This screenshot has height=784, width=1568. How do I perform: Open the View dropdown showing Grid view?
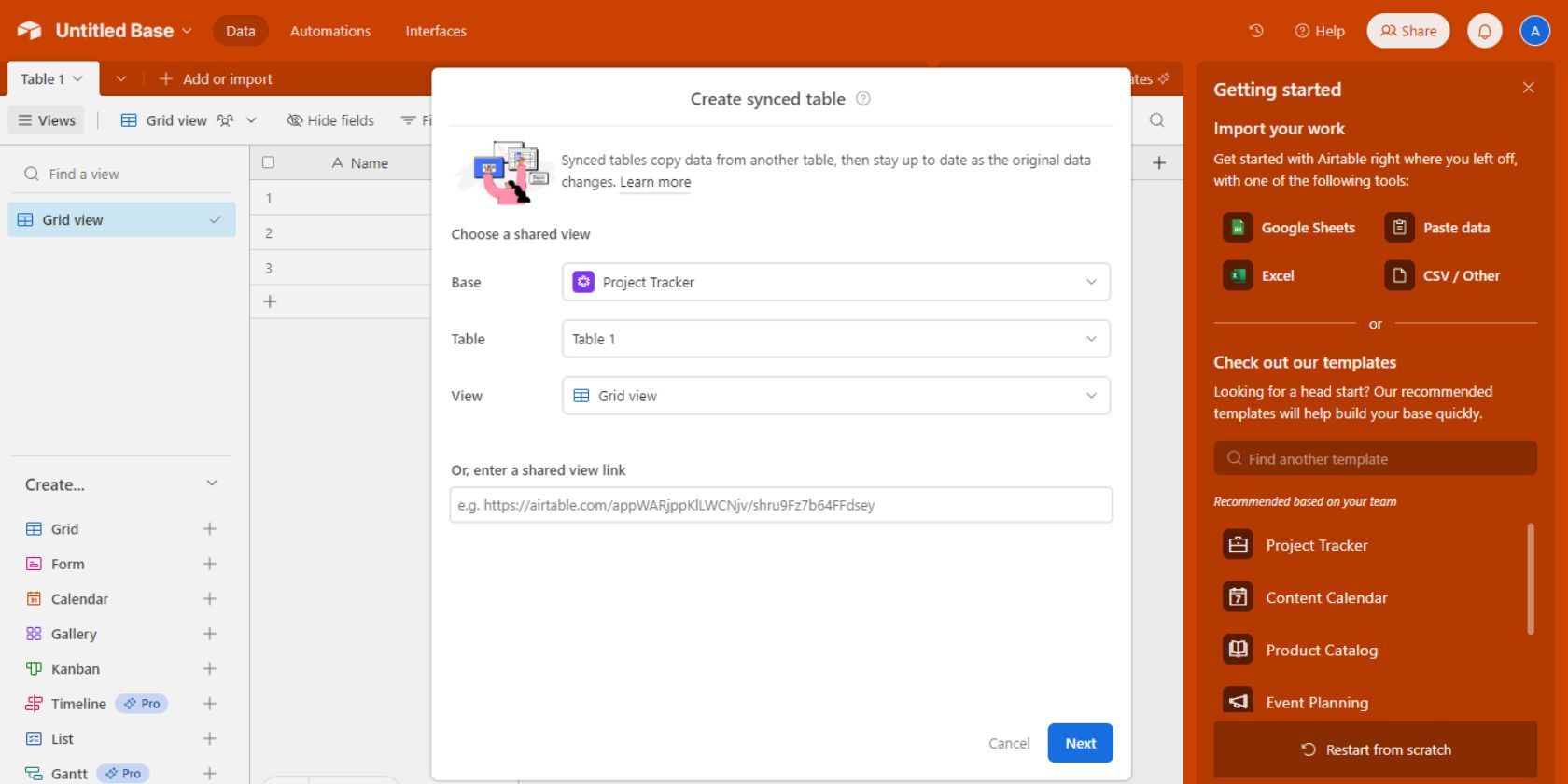tap(835, 396)
